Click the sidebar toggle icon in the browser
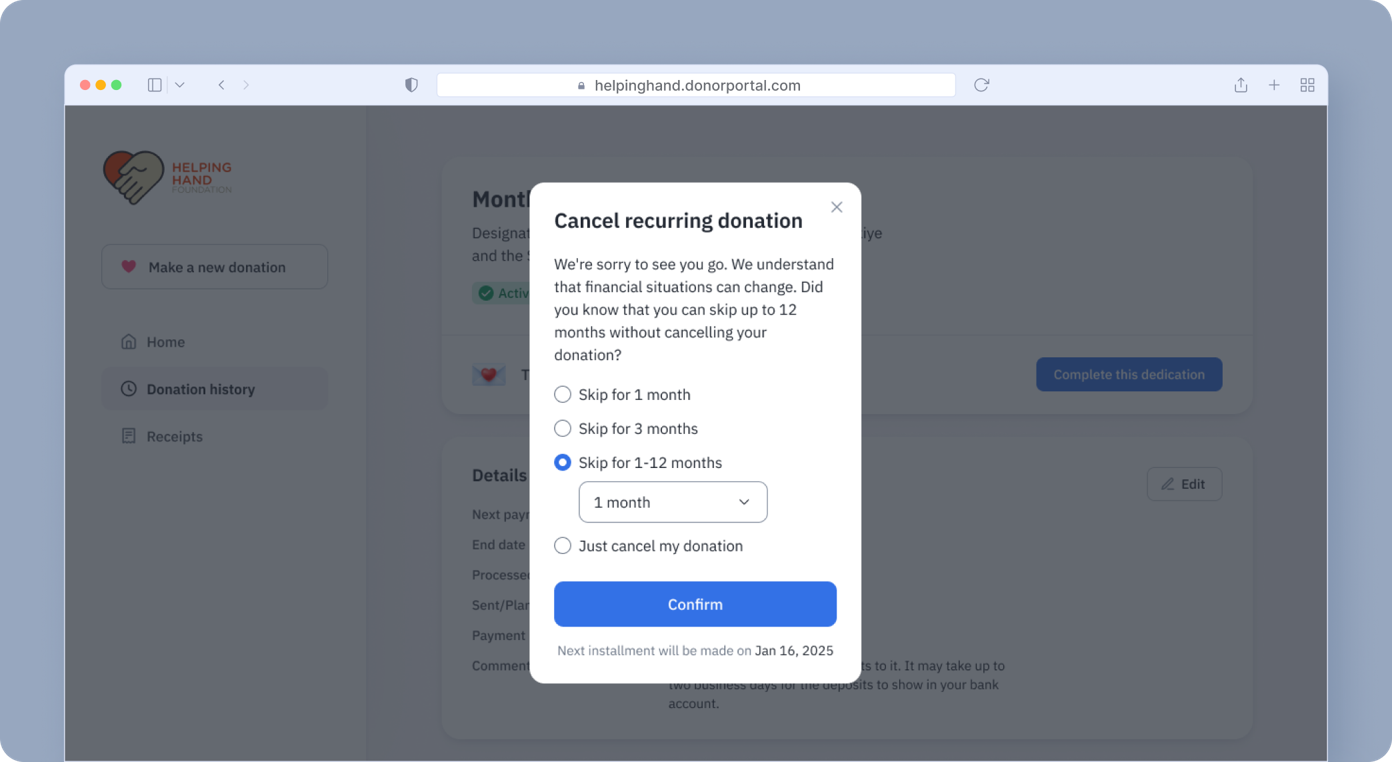The image size is (1392, 762). point(154,85)
